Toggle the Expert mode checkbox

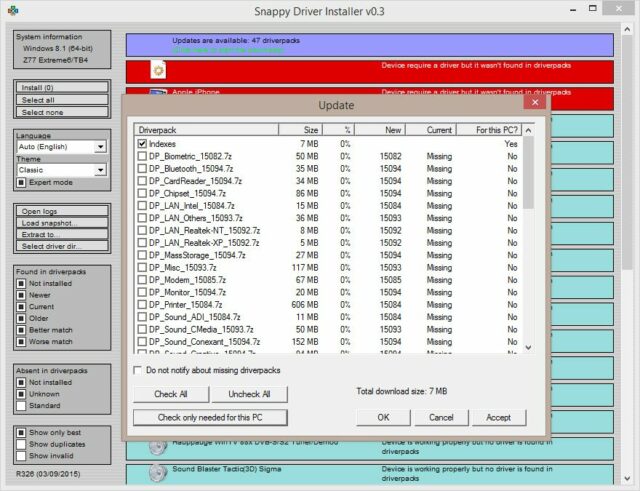click(x=22, y=183)
